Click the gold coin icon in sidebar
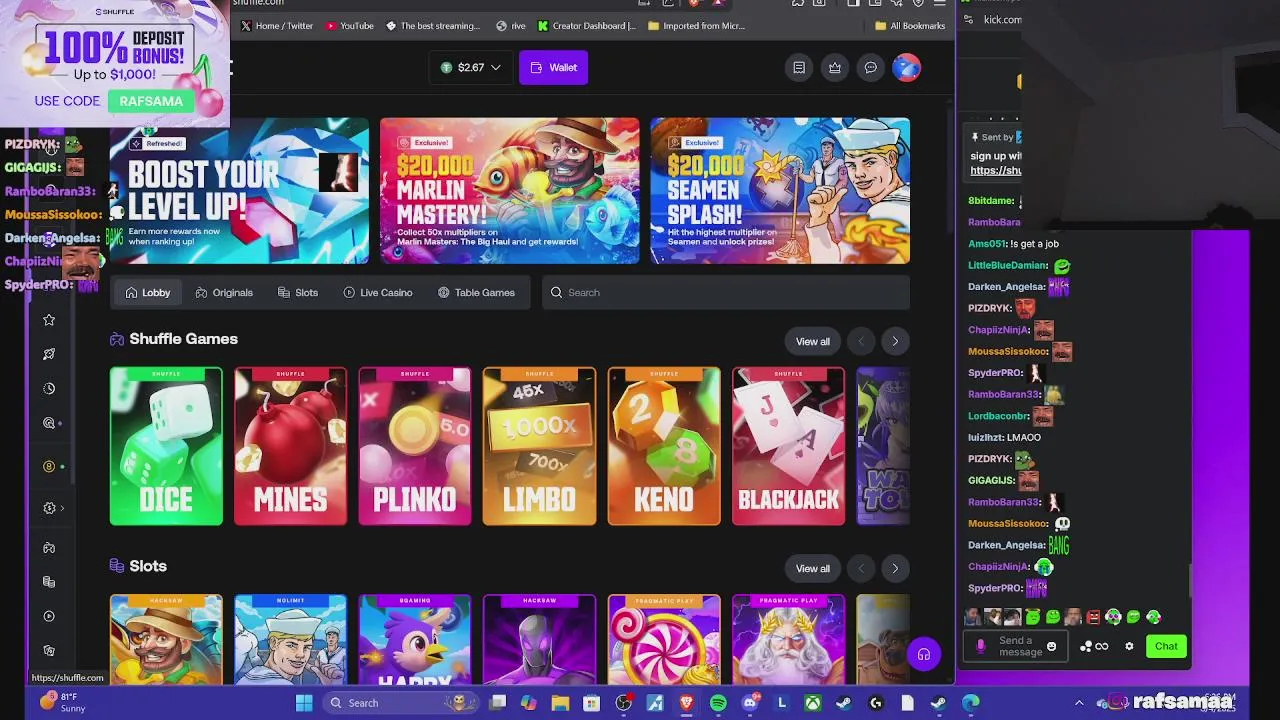The width and height of the screenshot is (1280, 720). [x=49, y=466]
